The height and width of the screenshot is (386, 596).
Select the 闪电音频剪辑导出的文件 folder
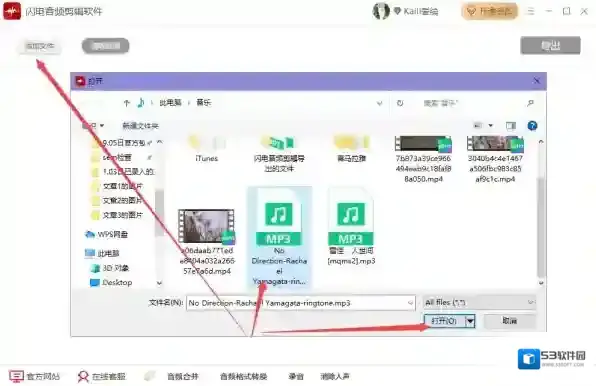[279, 154]
